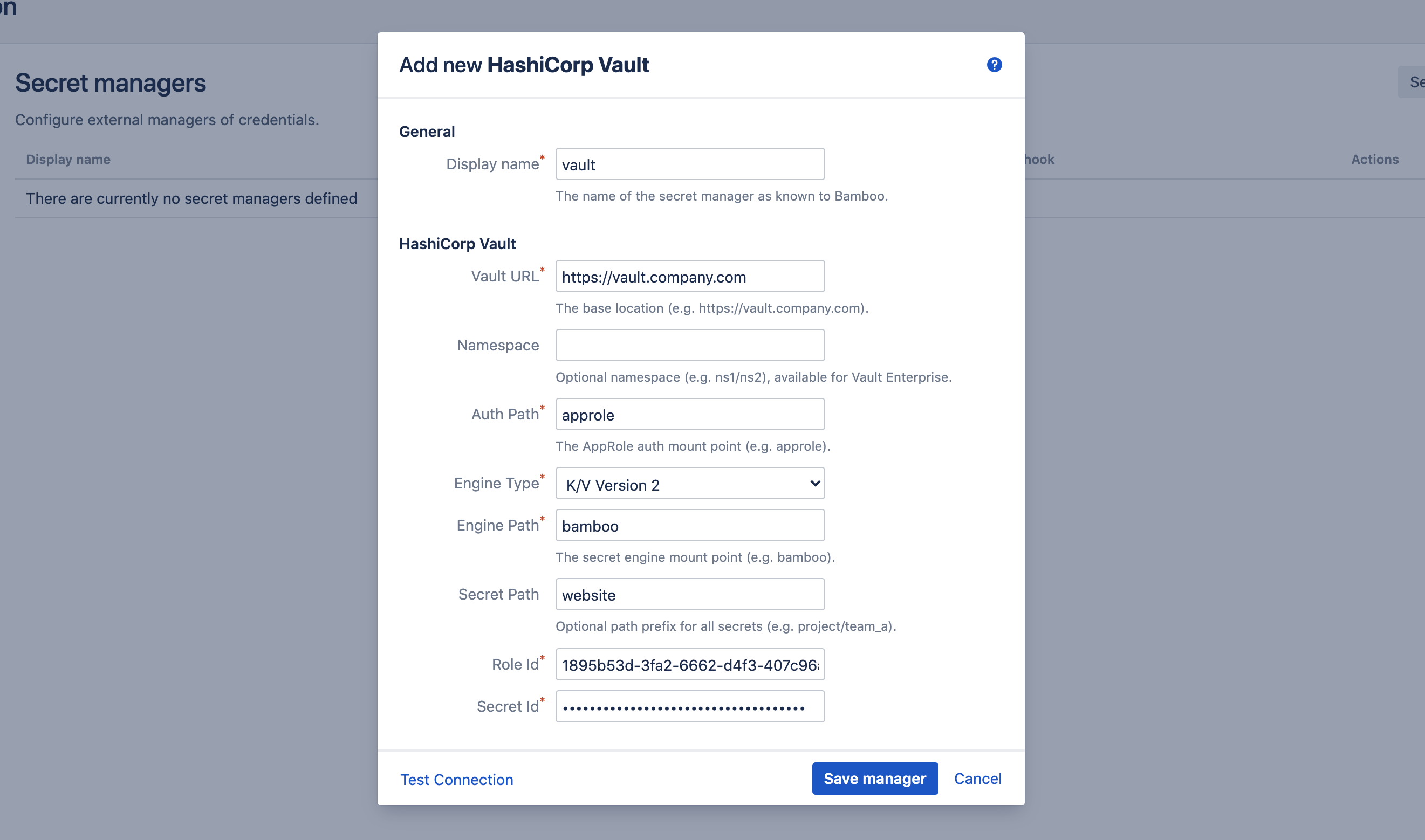Click the 'Add new HashiCorp Vault' dialog title
The height and width of the screenshot is (840, 1425).
[x=524, y=65]
